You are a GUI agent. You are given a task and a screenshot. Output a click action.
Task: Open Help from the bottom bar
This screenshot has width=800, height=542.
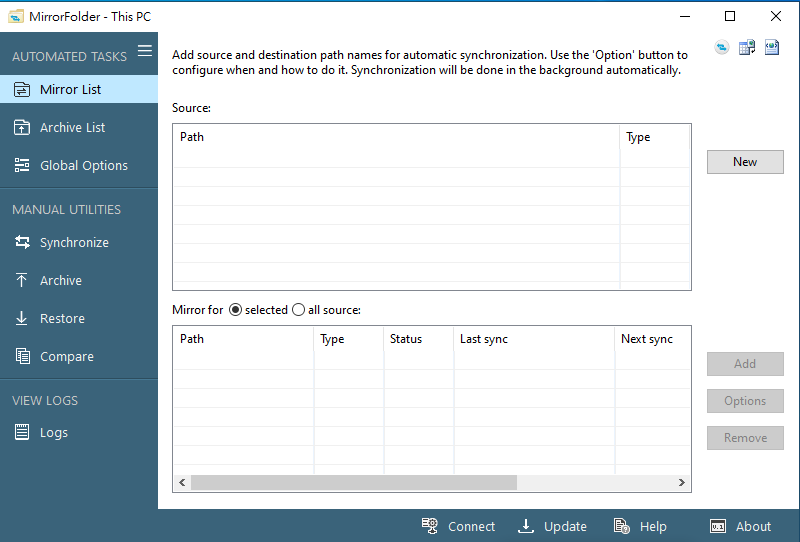(640, 526)
